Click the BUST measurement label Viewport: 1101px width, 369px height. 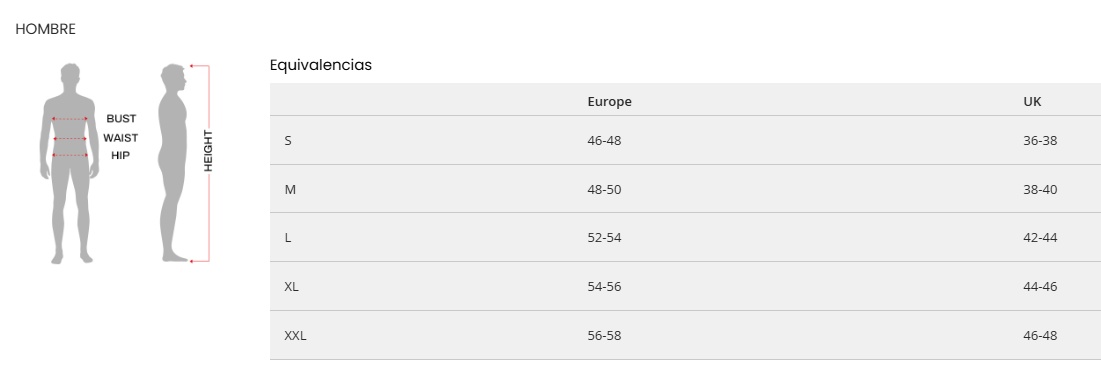[x=121, y=119]
